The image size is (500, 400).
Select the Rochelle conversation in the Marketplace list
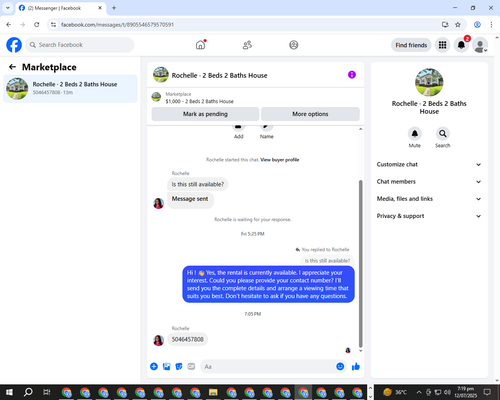tap(70, 88)
